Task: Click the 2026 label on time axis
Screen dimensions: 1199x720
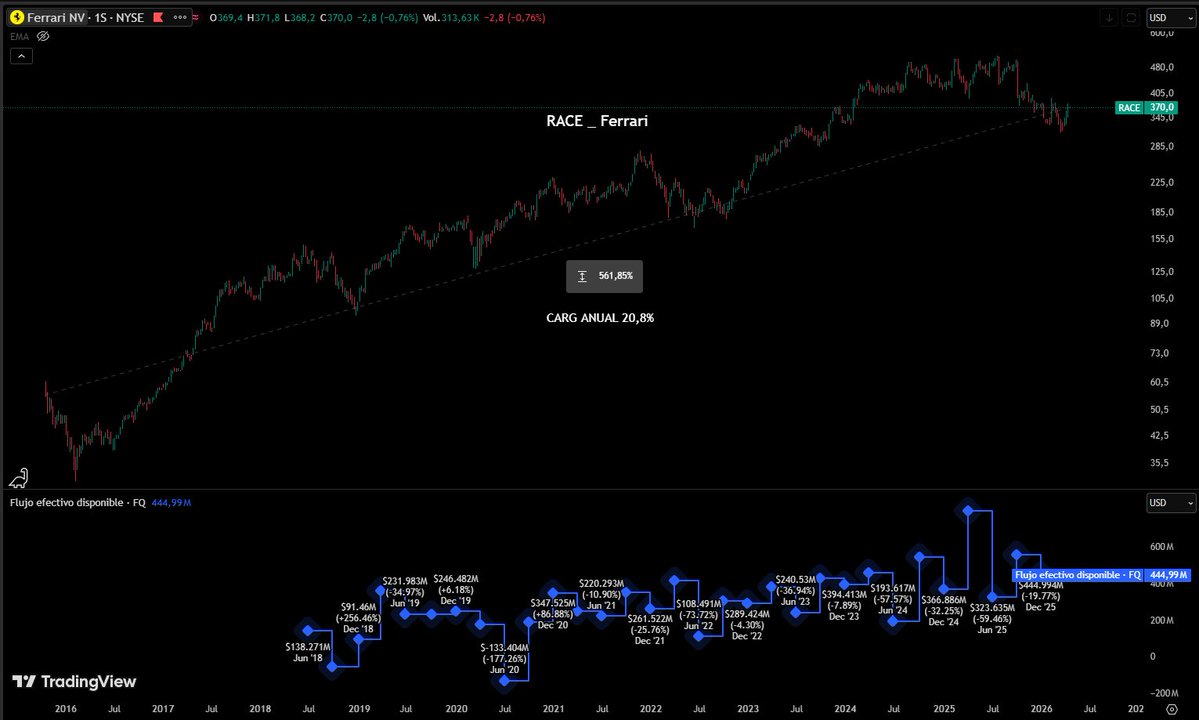Action: click(x=1041, y=709)
